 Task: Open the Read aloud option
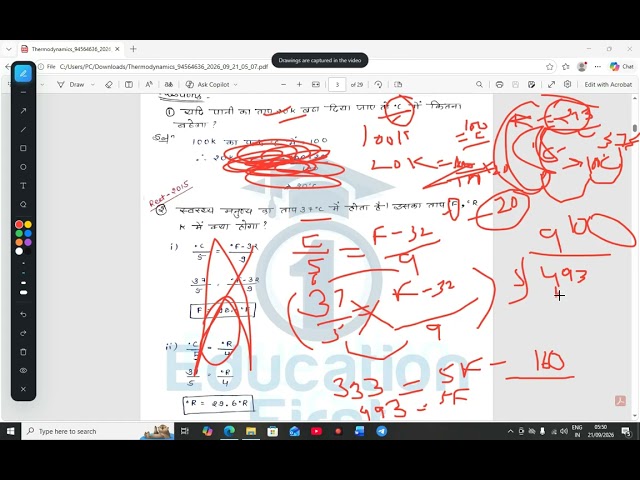149,84
